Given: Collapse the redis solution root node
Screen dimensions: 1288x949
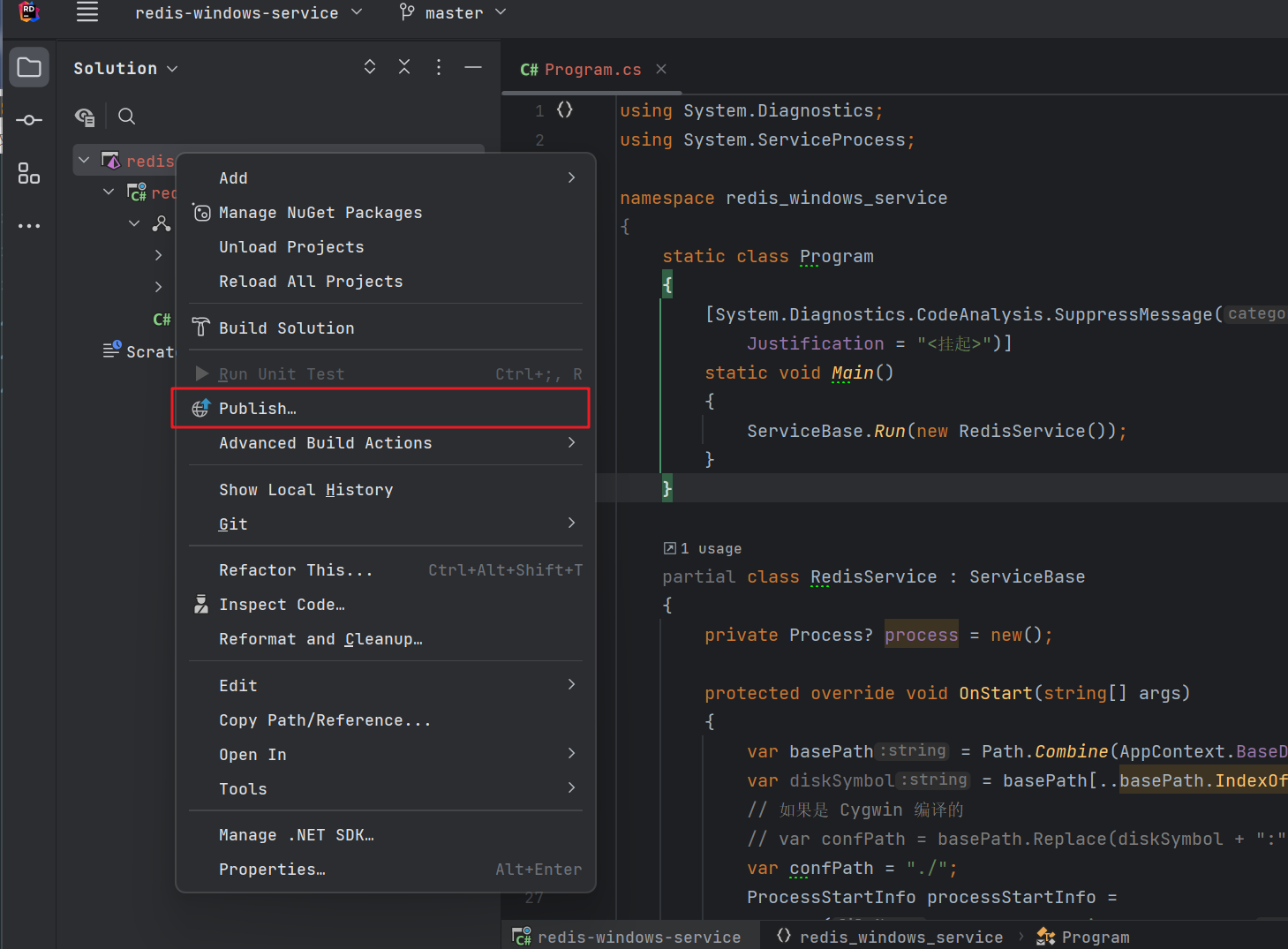Looking at the screenshot, I should click(84, 161).
